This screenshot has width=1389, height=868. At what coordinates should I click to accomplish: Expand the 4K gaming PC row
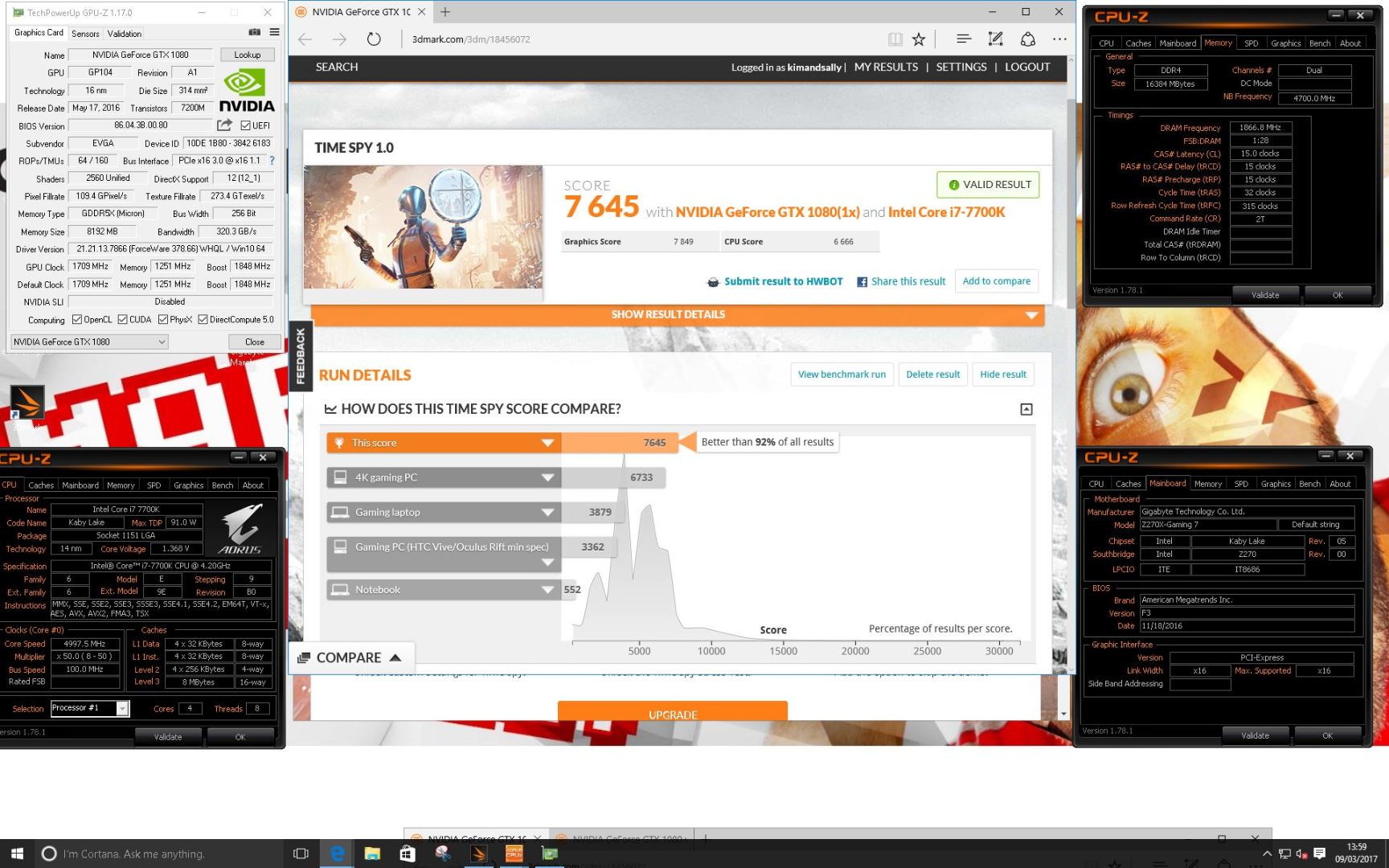tap(547, 477)
